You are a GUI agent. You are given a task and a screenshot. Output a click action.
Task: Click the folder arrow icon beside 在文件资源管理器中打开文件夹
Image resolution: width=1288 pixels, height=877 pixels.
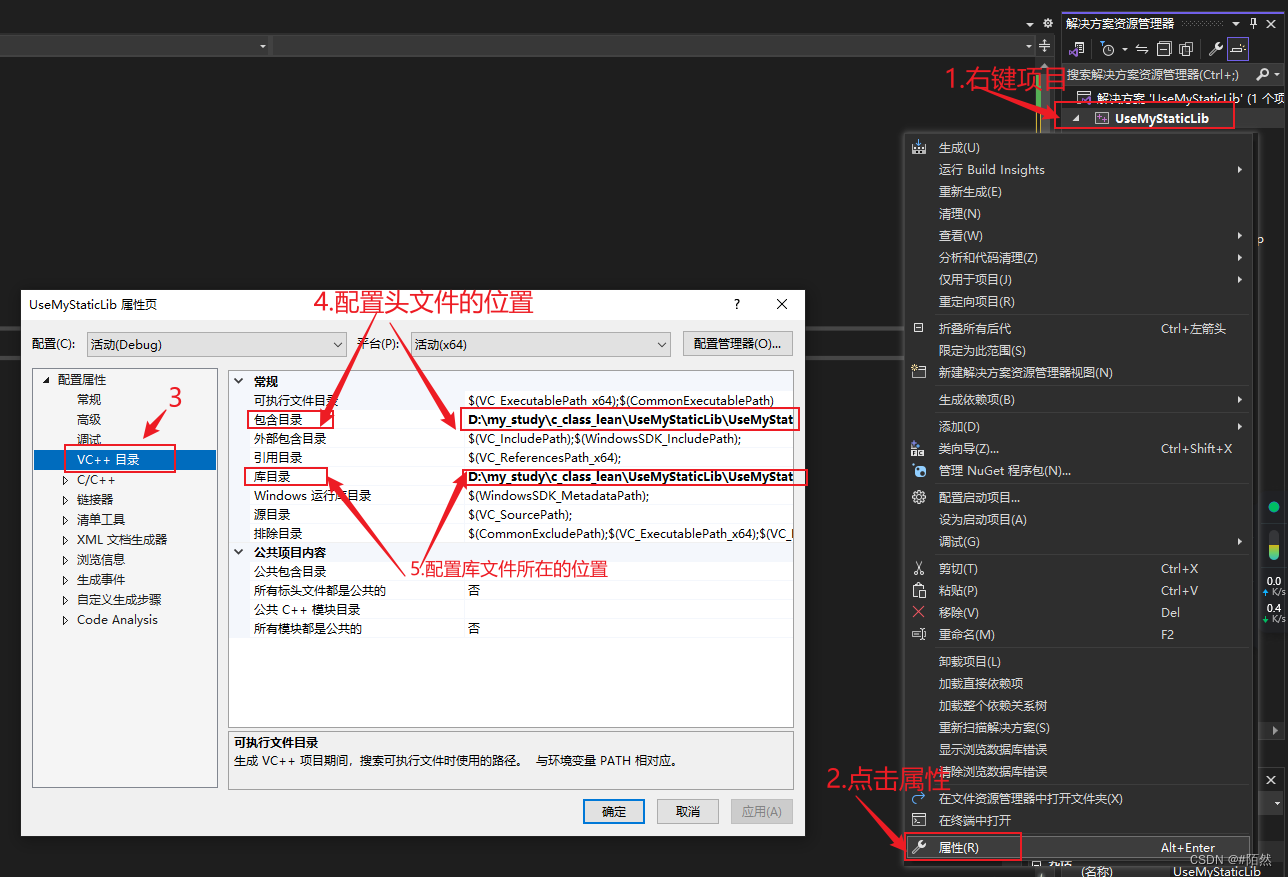pos(919,799)
